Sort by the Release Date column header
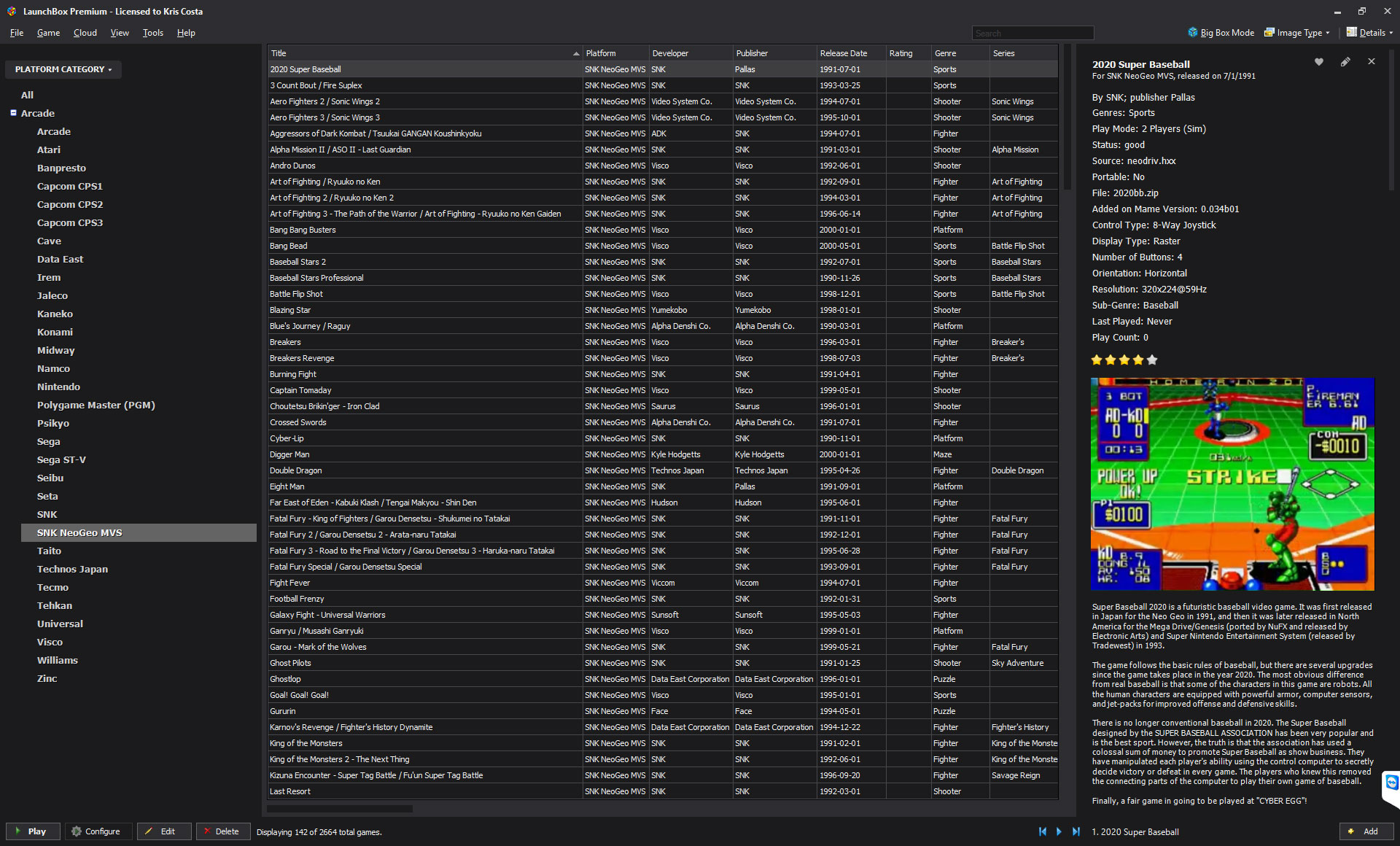Image resolution: width=1400 pixels, height=846 pixels. [851, 53]
